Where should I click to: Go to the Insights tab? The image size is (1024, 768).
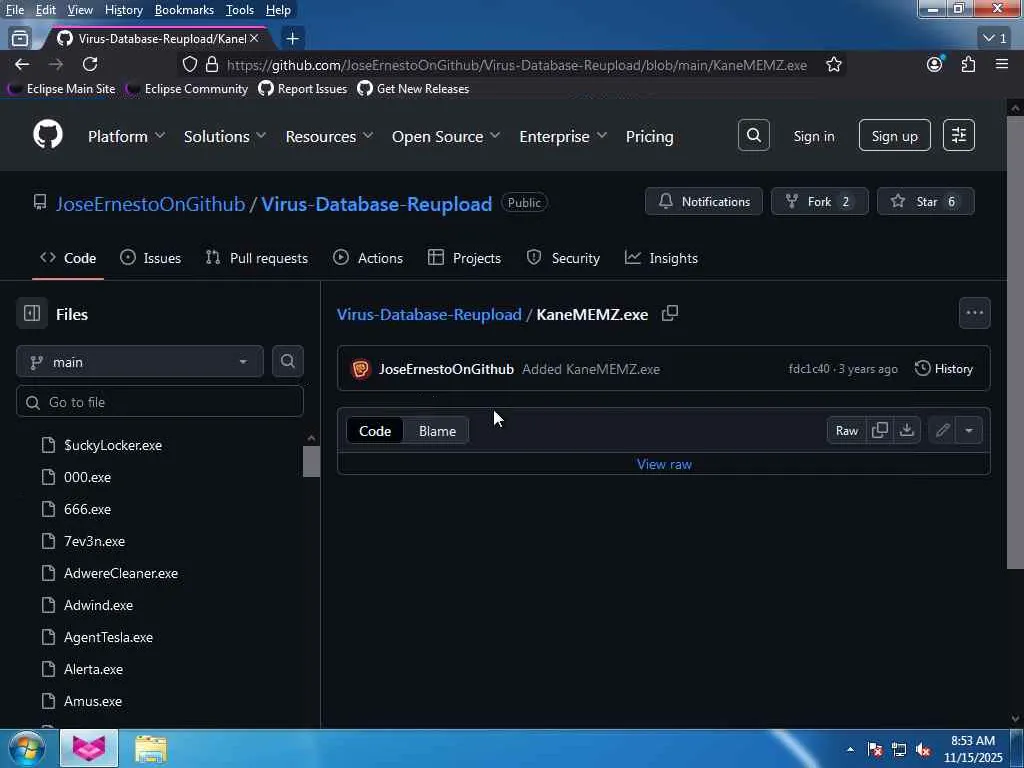pos(661,258)
